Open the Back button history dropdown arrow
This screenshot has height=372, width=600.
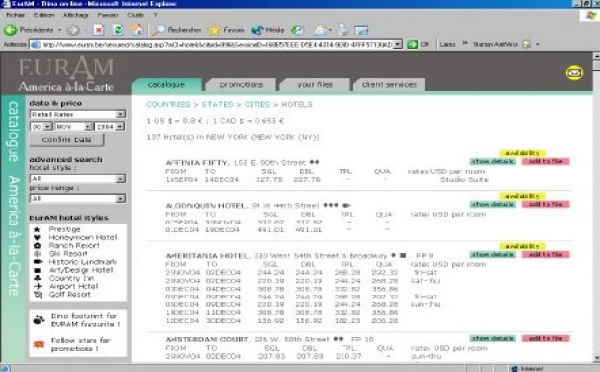(x=59, y=30)
